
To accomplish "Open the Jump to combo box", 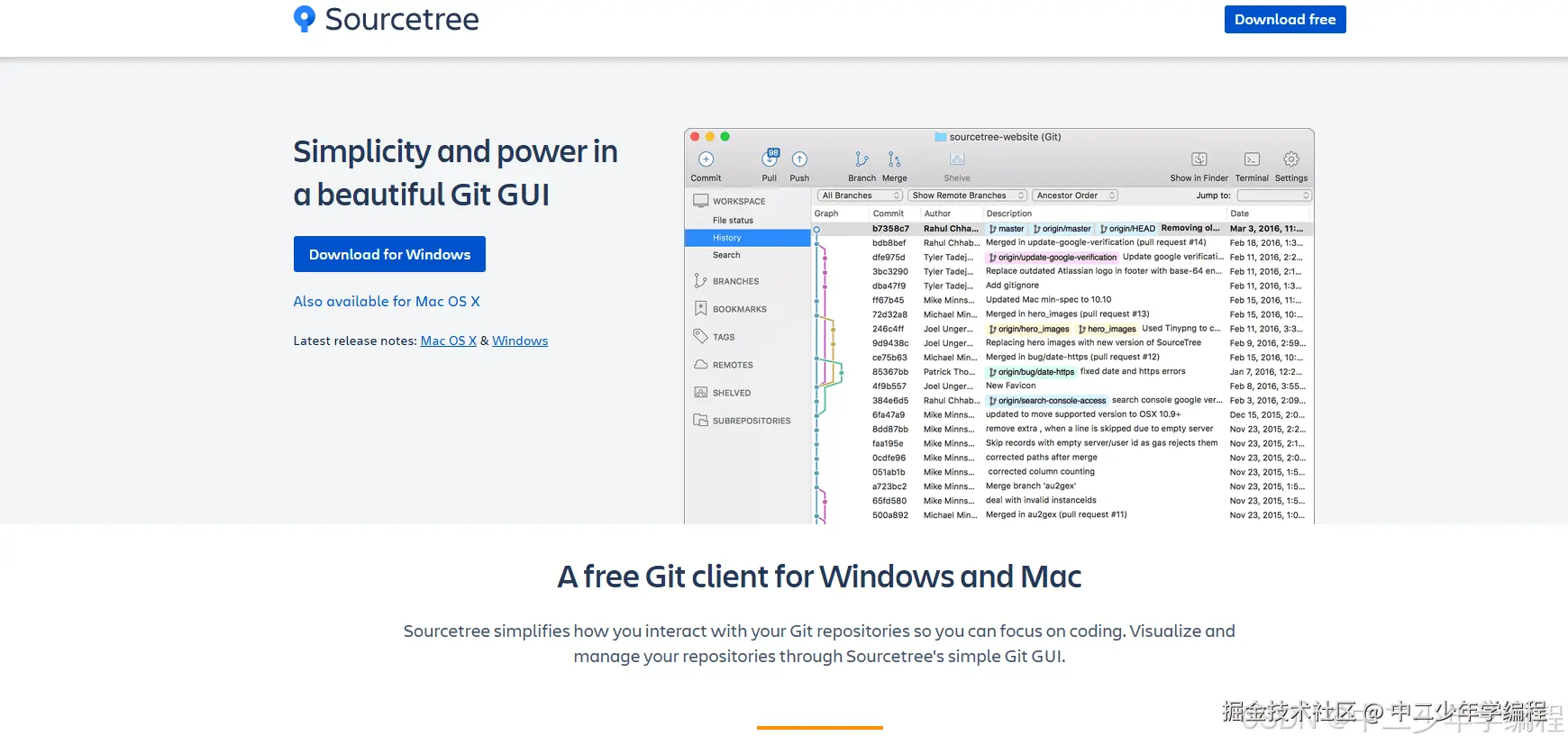I will tap(1274, 195).
